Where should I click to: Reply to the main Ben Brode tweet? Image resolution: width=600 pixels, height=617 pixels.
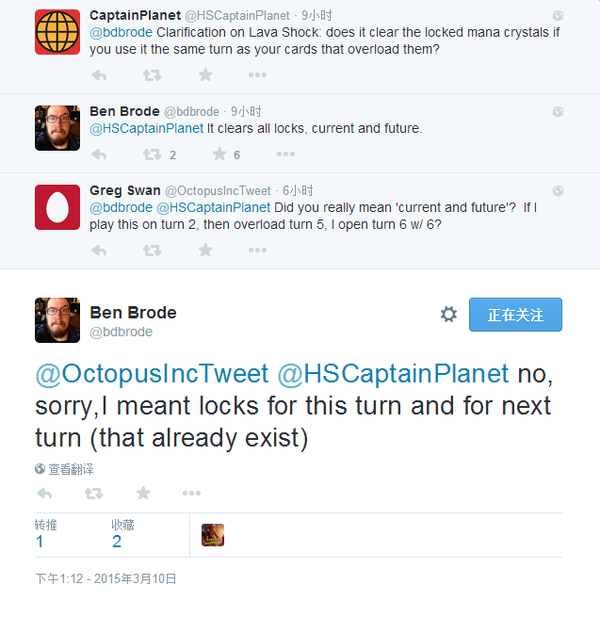44,493
